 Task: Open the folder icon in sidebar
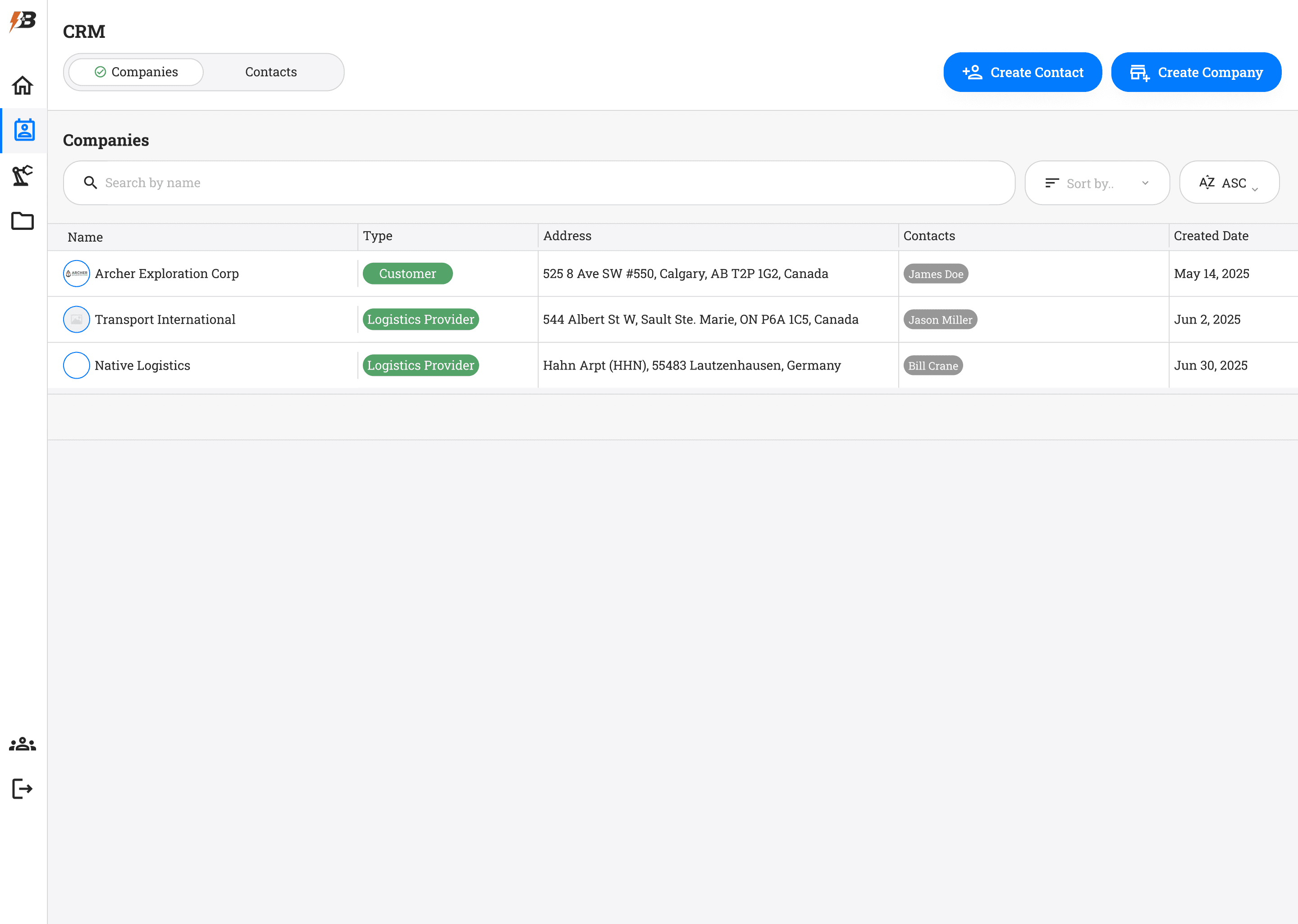pyautogui.click(x=23, y=221)
